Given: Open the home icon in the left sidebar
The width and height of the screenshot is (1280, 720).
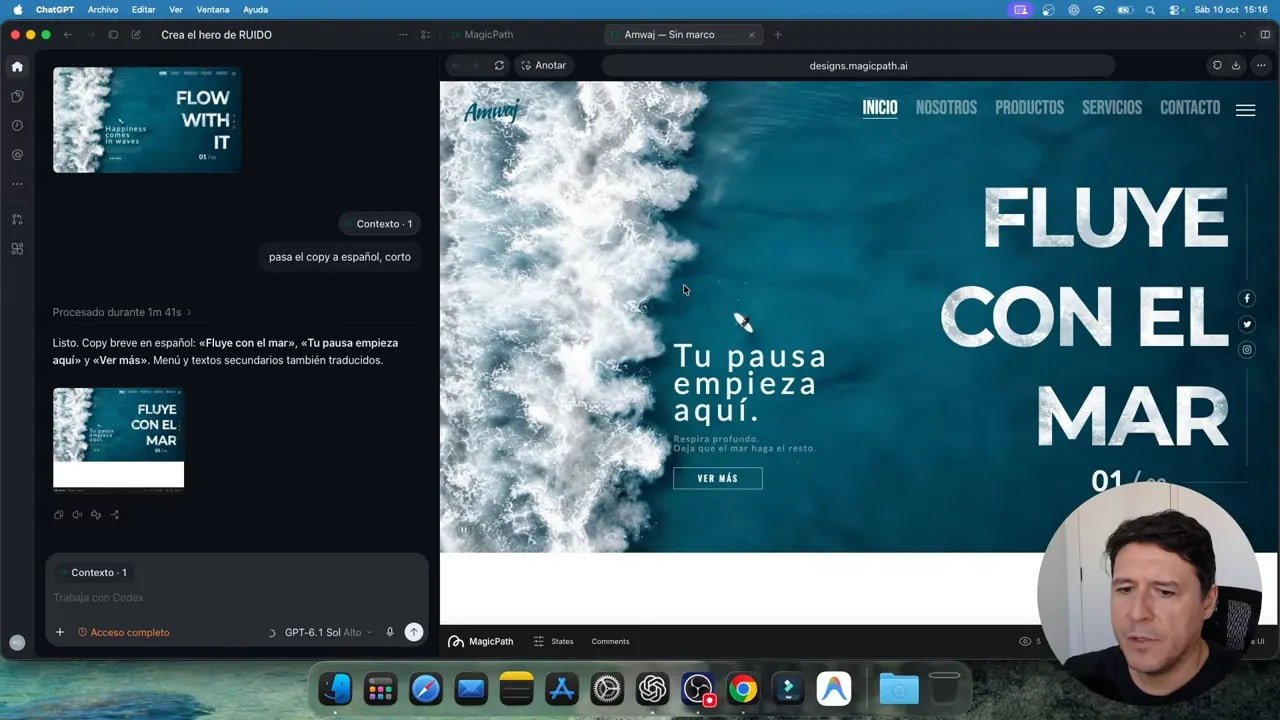Looking at the screenshot, I should (17, 67).
